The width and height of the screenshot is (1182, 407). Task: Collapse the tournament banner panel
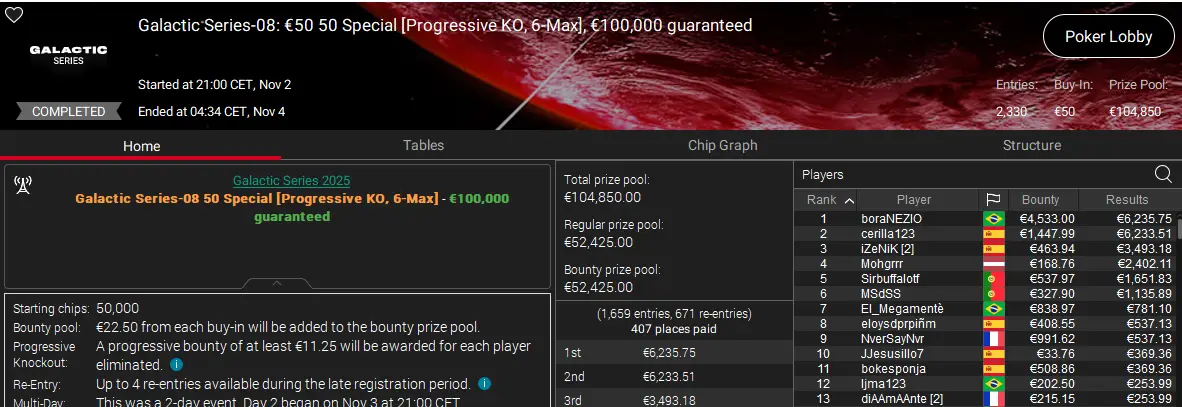pyautogui.click(x=277, y=284)
